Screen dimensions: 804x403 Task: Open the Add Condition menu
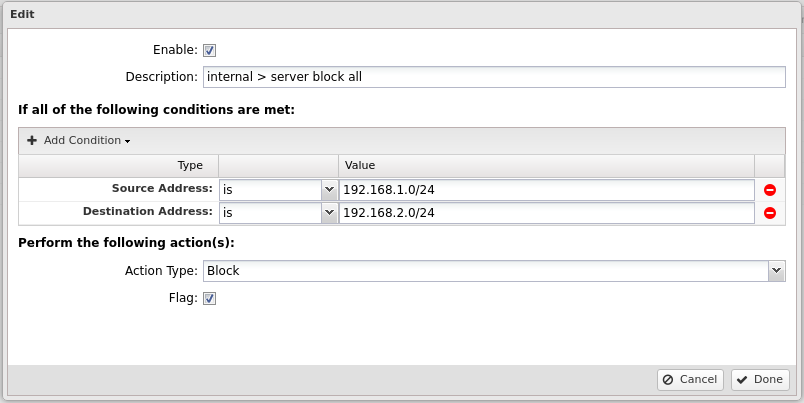pyautogui.click(x=78, y=140)
